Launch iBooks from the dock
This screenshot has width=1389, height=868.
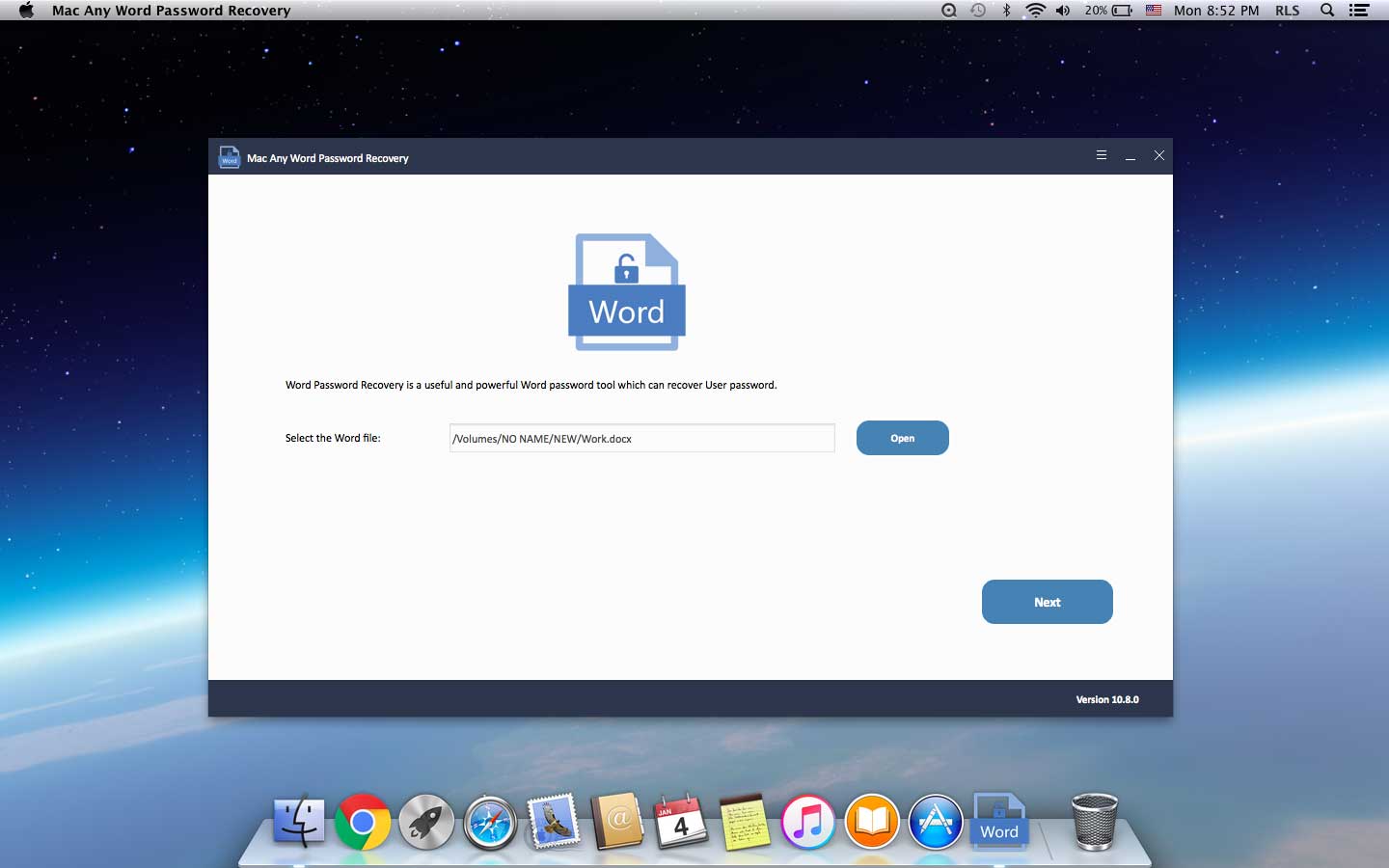click(x=871, y=822)
